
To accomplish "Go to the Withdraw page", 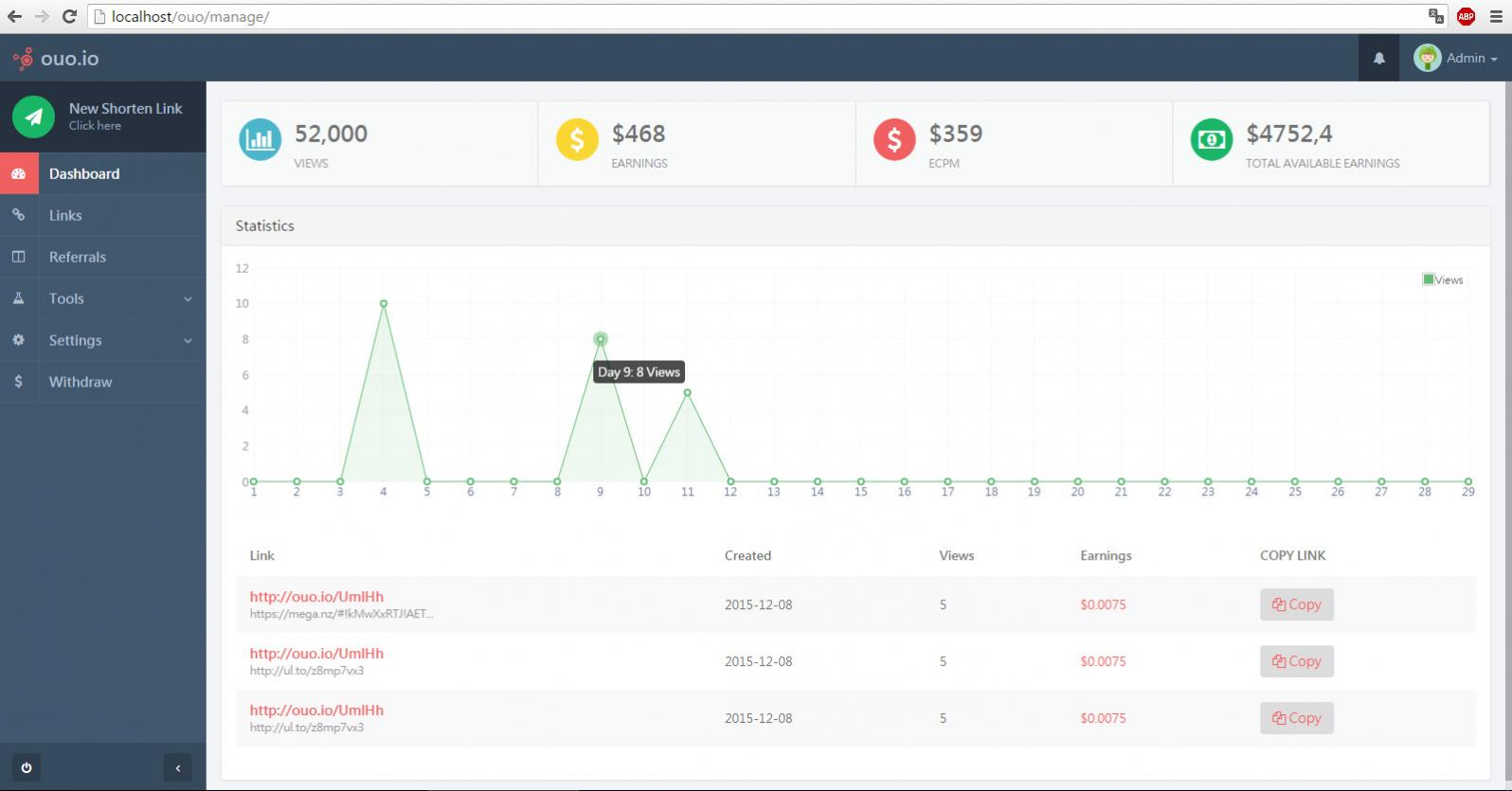I will click(81, 382).
